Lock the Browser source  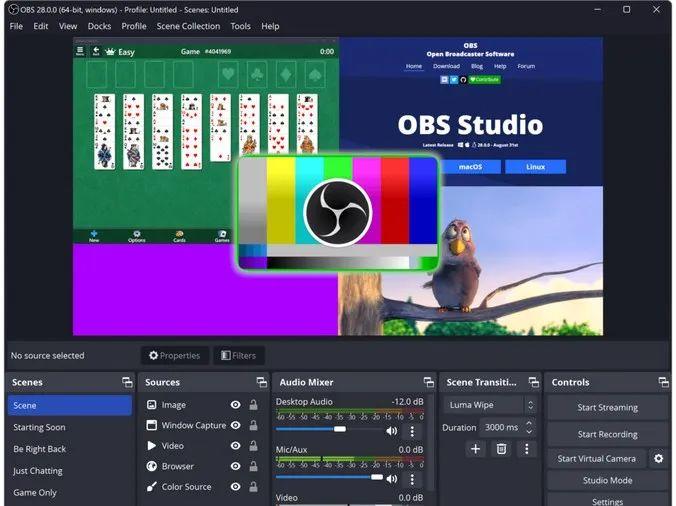(254, 466)
